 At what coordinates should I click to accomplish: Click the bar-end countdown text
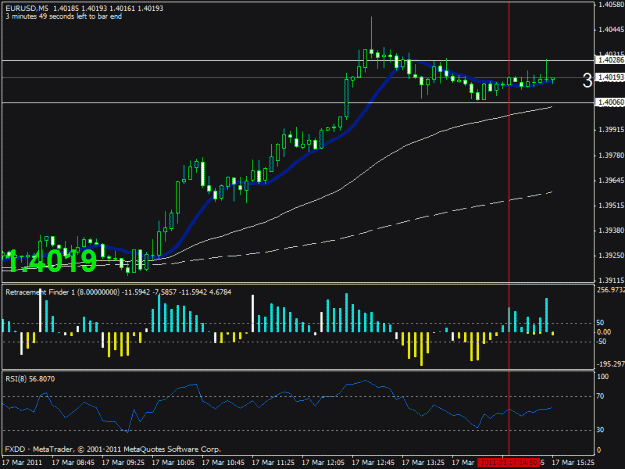64,17
